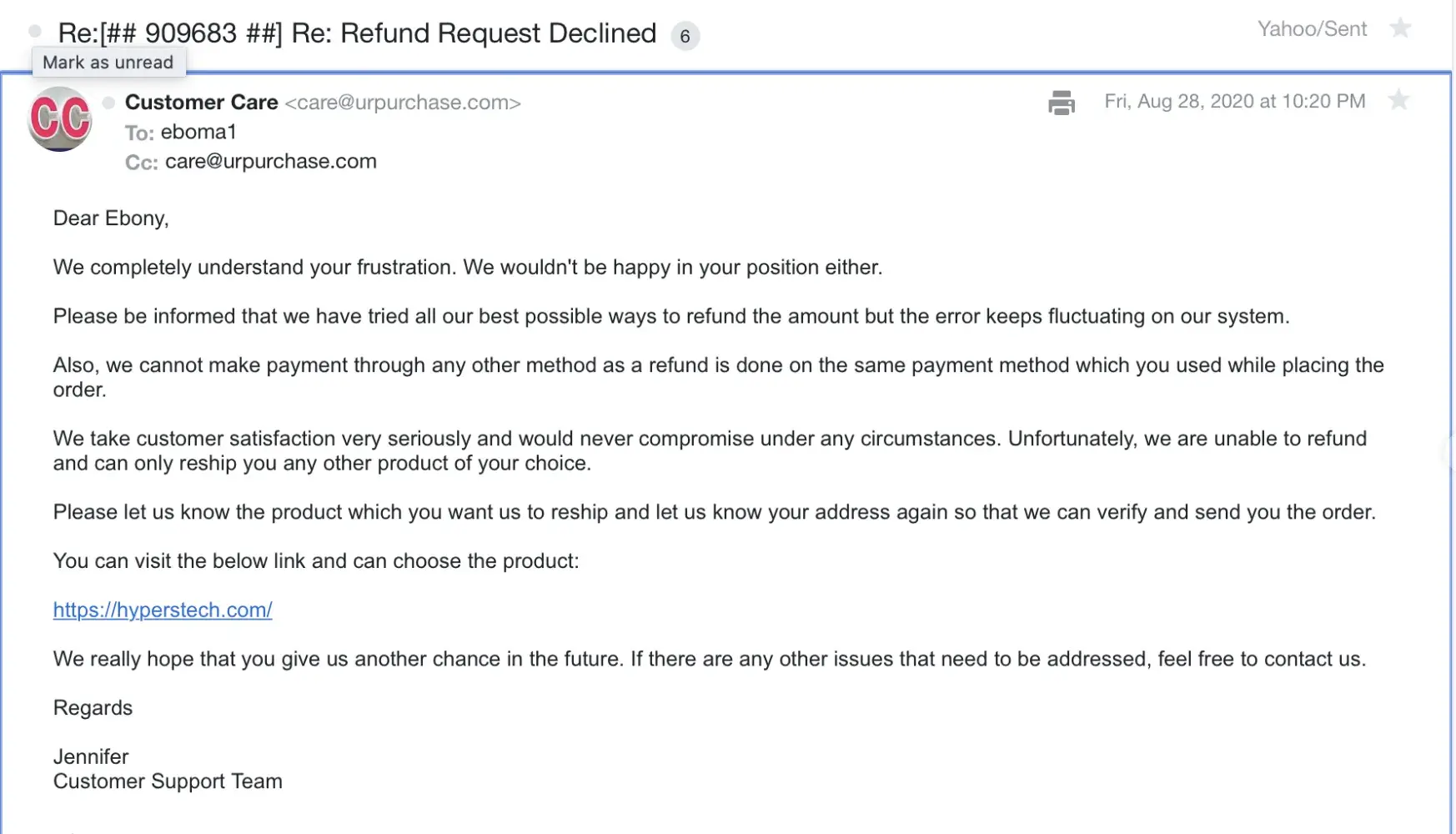This screenshot has width=1456, height=834.
Task: Click the Customer Support Team signature text
Action: [x=168, y=781]
